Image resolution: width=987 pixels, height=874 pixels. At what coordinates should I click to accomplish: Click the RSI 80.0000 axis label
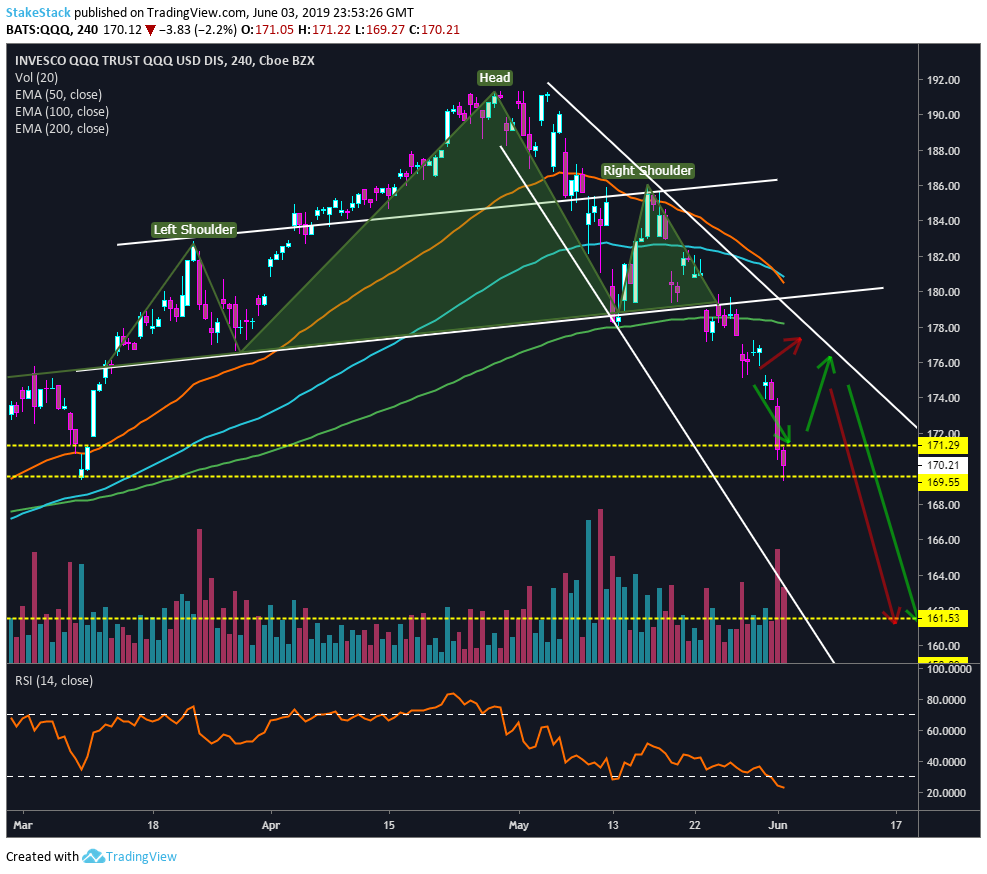[946, 700]
